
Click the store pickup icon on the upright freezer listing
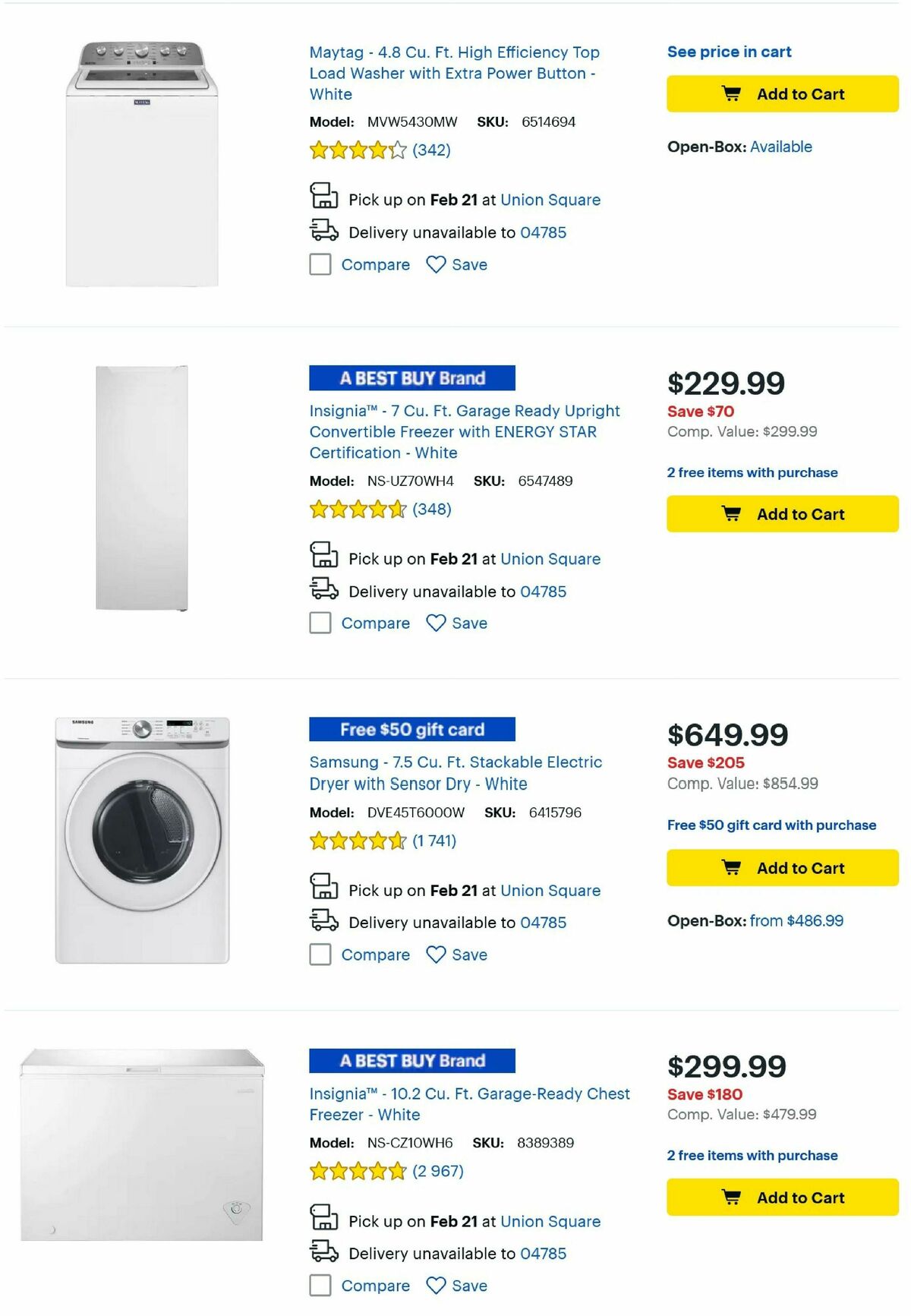click(x=324, y=554)
